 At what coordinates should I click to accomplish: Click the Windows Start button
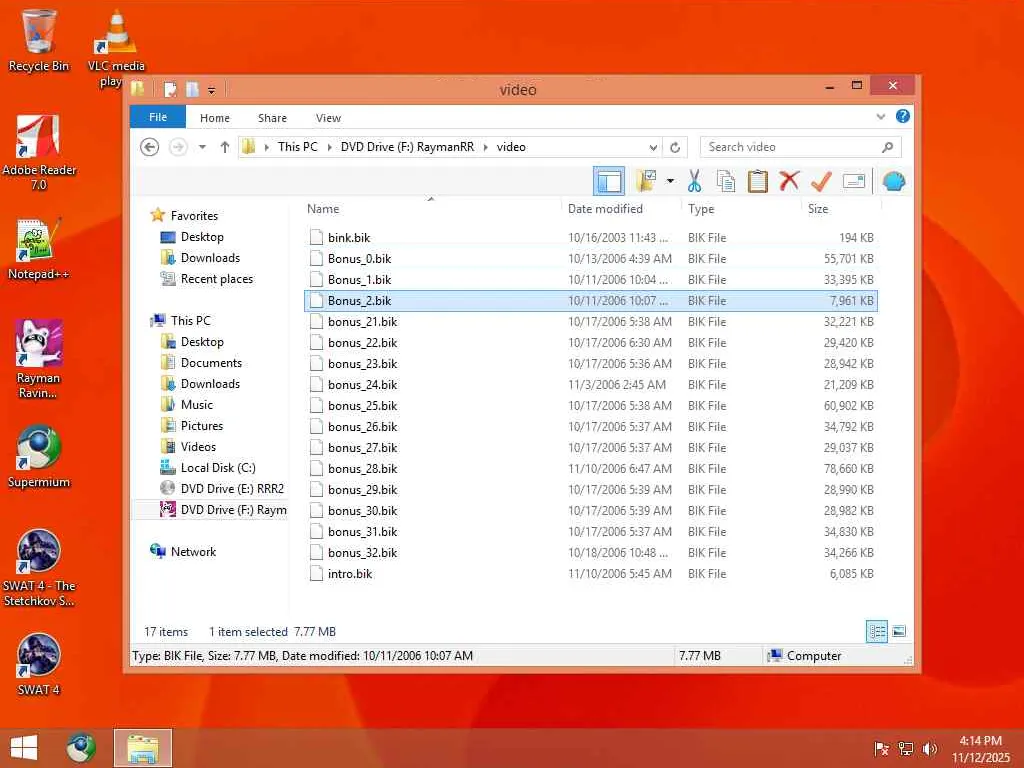(24, 748)
